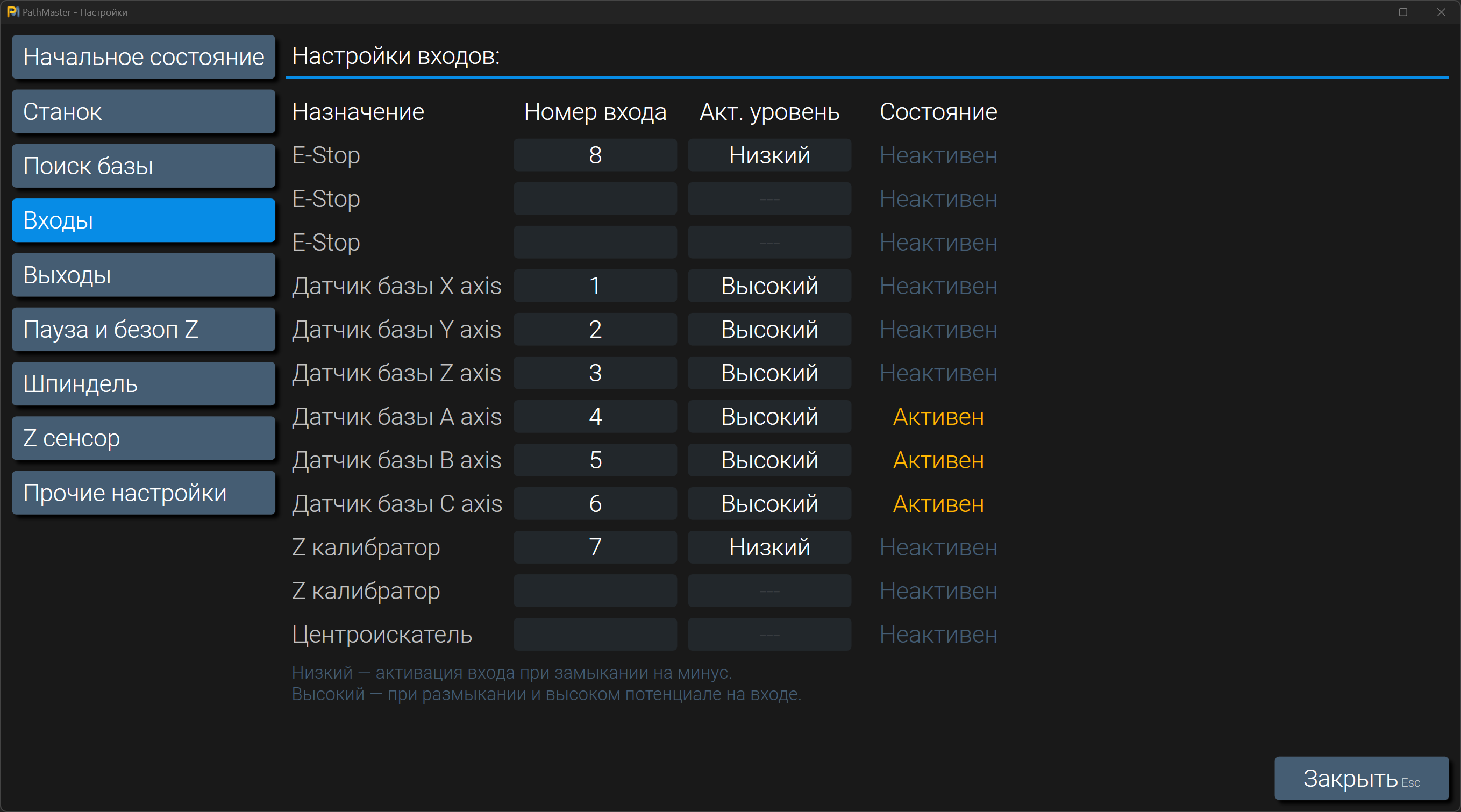Viewport: 1461px width, 812px height.
Task: Open the Z сенсор settings
Action: click(x=144, y=438)
